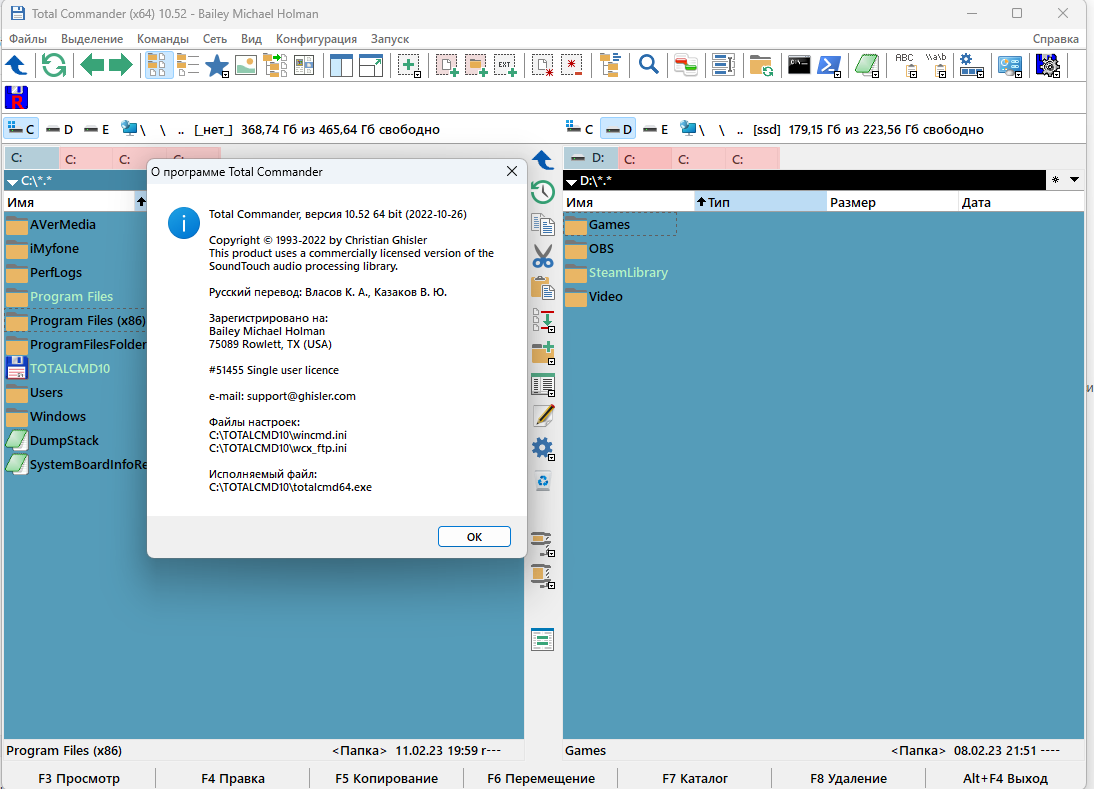Click the paste clipboard icon in middle bar
This screenshot has height=789, width=1094.
point(543,288)
